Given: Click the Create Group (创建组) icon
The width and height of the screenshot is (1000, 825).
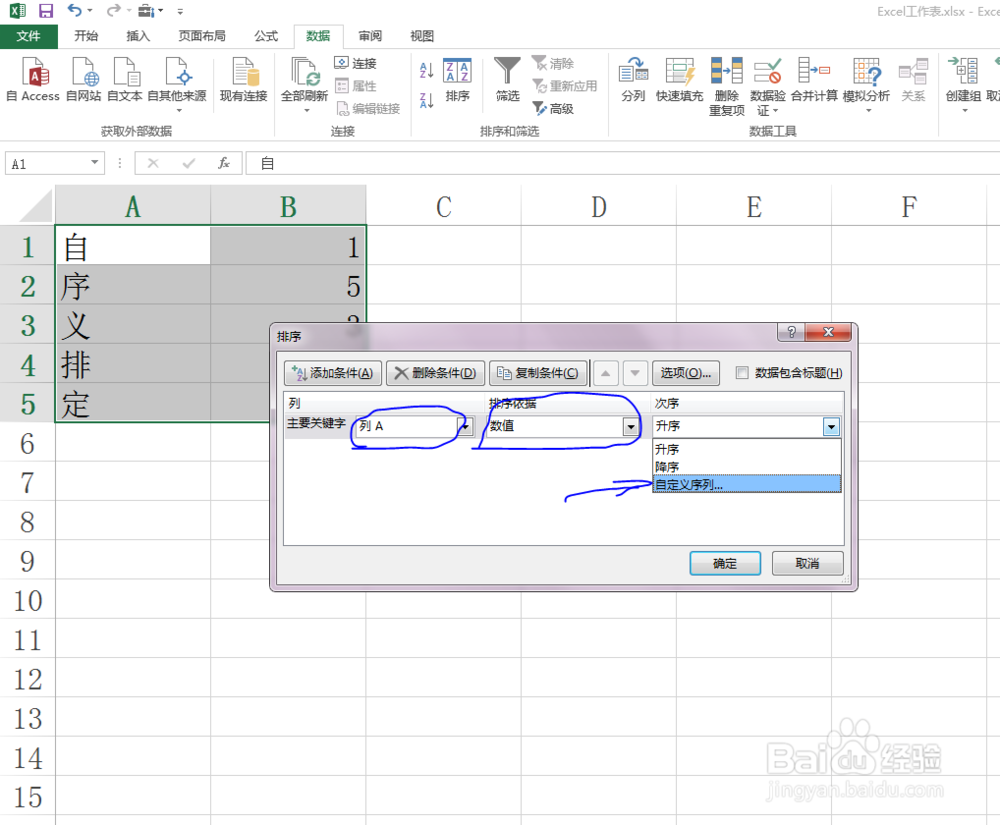Looking at the screenshot, I should pyautogui.click(x=963, y=84).
